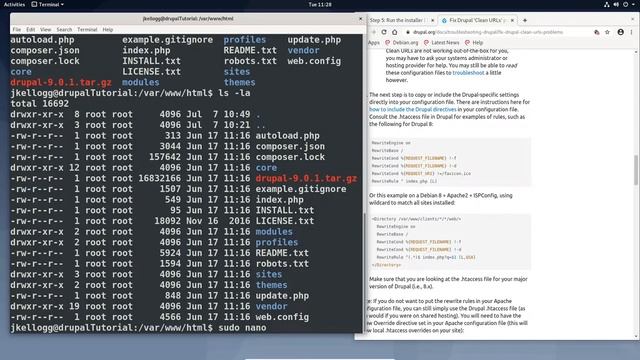Click the browser page vertical scrollbar thumb
Viewport: 640px width, 360px height.
[636, 170]
